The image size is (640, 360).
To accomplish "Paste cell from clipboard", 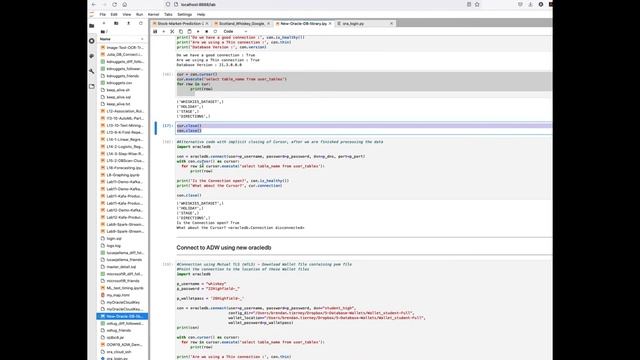I will pyautogui.click(x=189, y=31).
